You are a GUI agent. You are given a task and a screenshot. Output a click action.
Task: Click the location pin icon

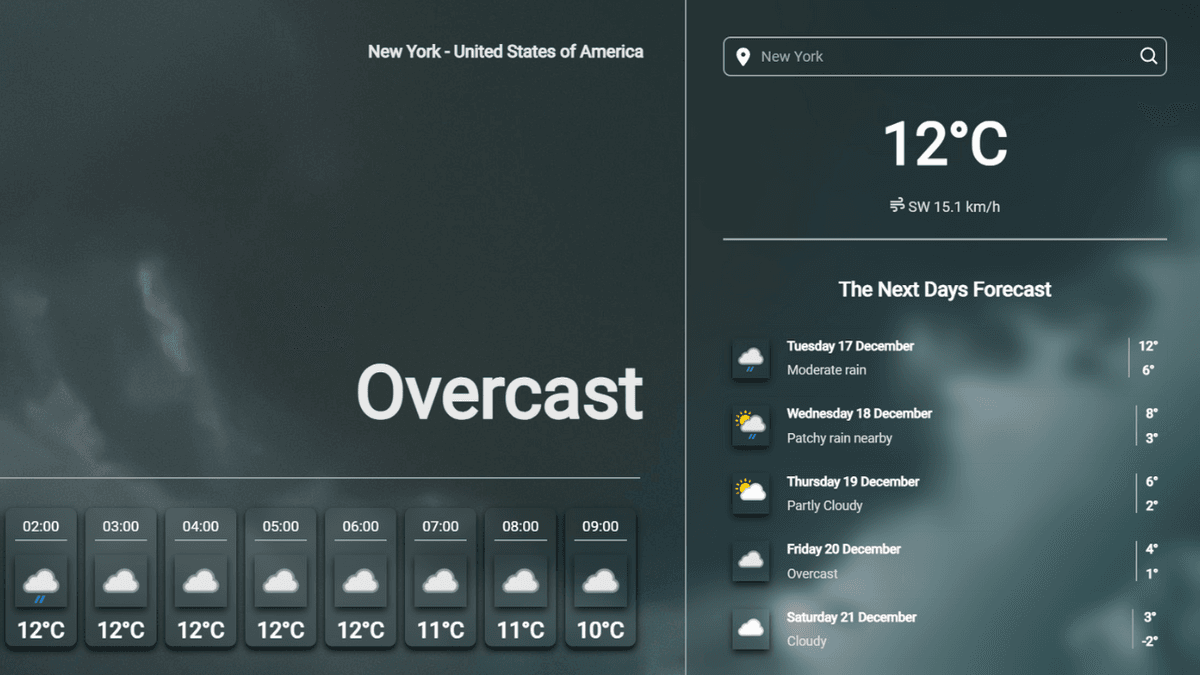point(743,57)
